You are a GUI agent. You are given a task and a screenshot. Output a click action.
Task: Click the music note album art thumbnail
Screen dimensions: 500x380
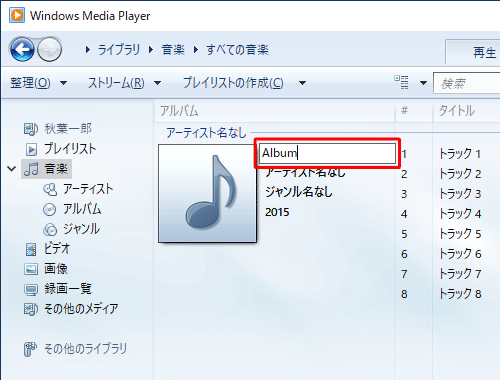click(207, 193)
